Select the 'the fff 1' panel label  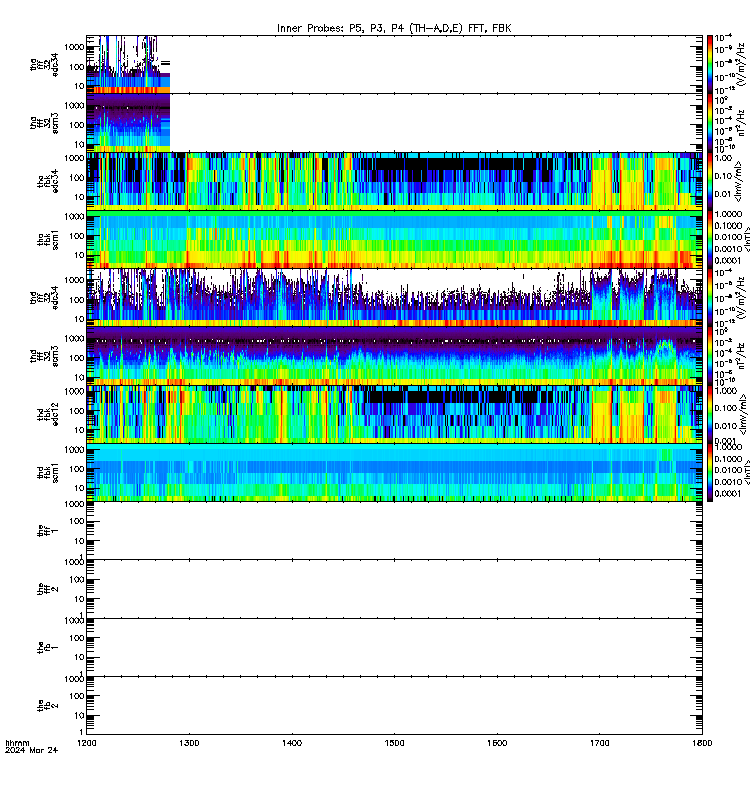tap(48, 531)
